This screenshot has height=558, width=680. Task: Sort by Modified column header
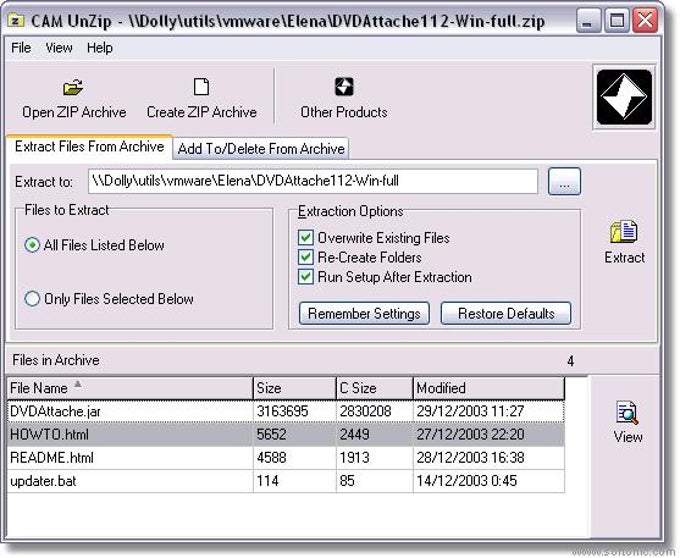tap(489, 388)
